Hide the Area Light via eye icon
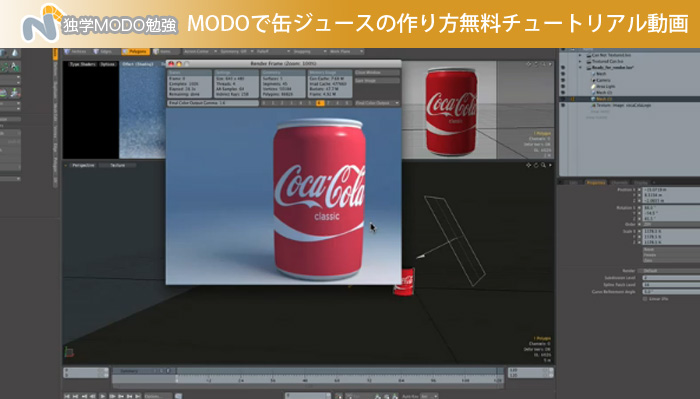Screen dimensions: 700x399 pyautogui.click(x=563, y=87)
